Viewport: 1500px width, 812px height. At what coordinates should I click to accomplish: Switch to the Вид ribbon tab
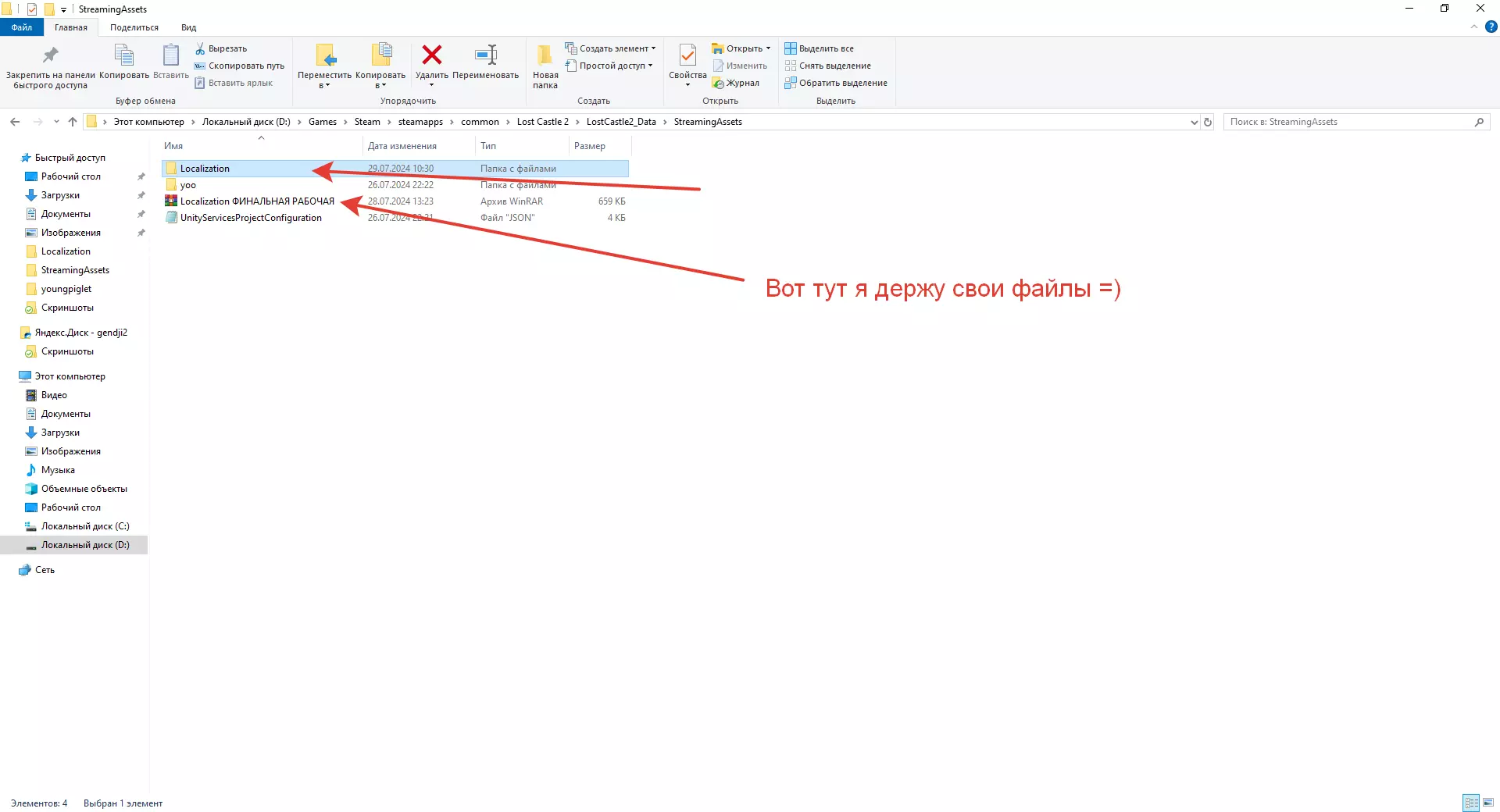click(189, 27)
